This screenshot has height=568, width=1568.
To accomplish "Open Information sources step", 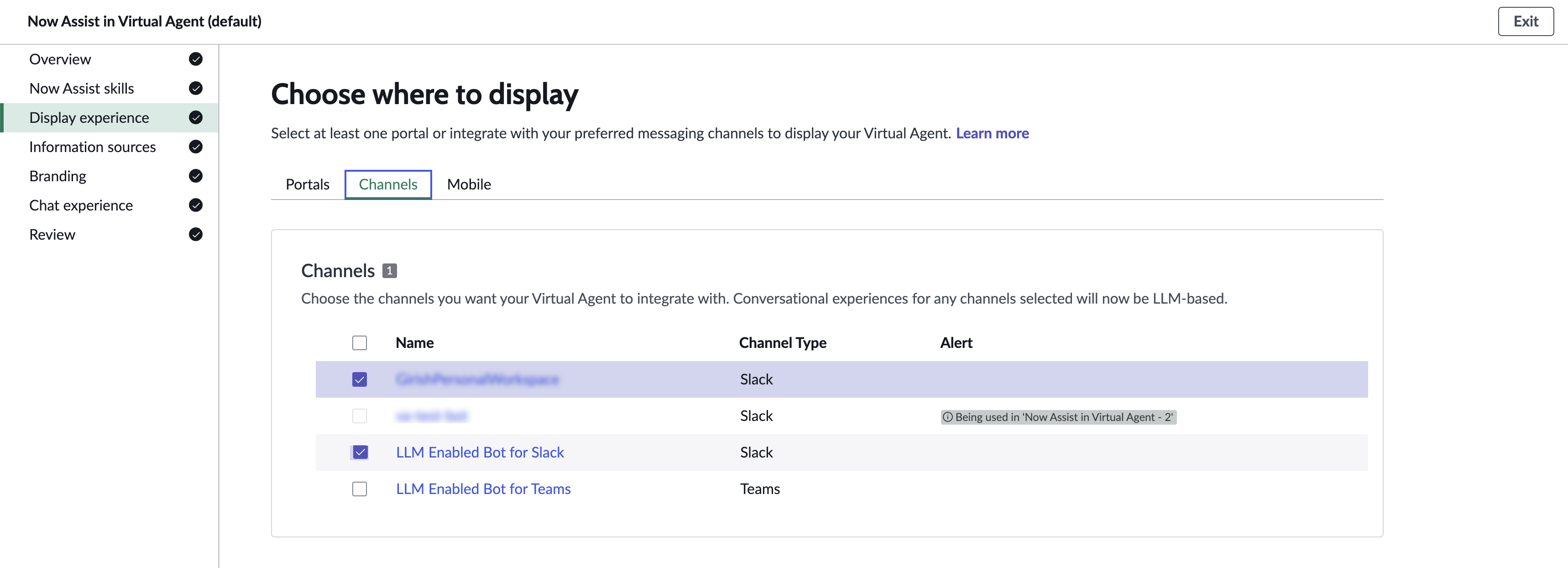I will click(x=110, y=147).
